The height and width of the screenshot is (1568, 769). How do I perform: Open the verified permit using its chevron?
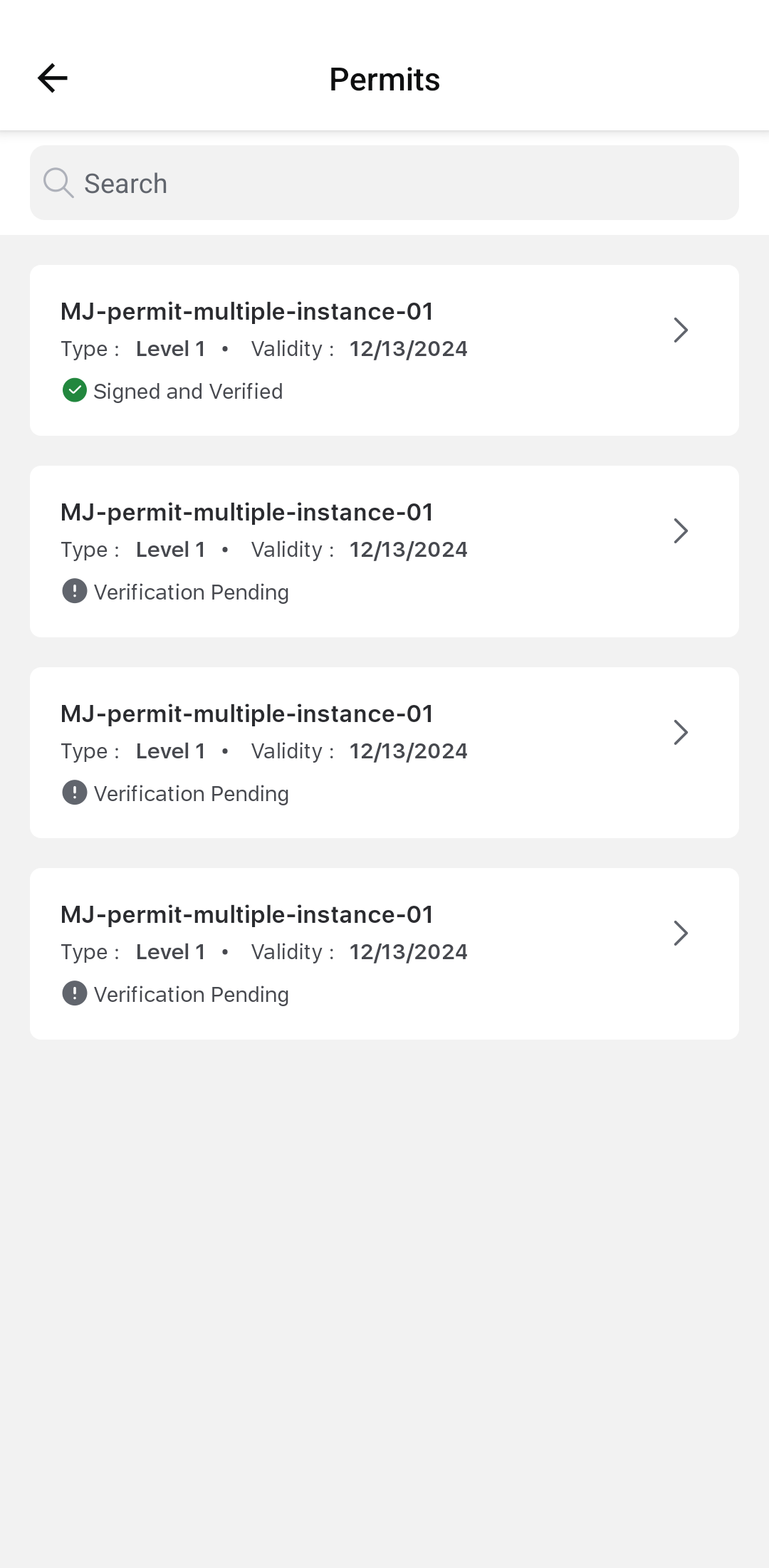coord(681,330)
